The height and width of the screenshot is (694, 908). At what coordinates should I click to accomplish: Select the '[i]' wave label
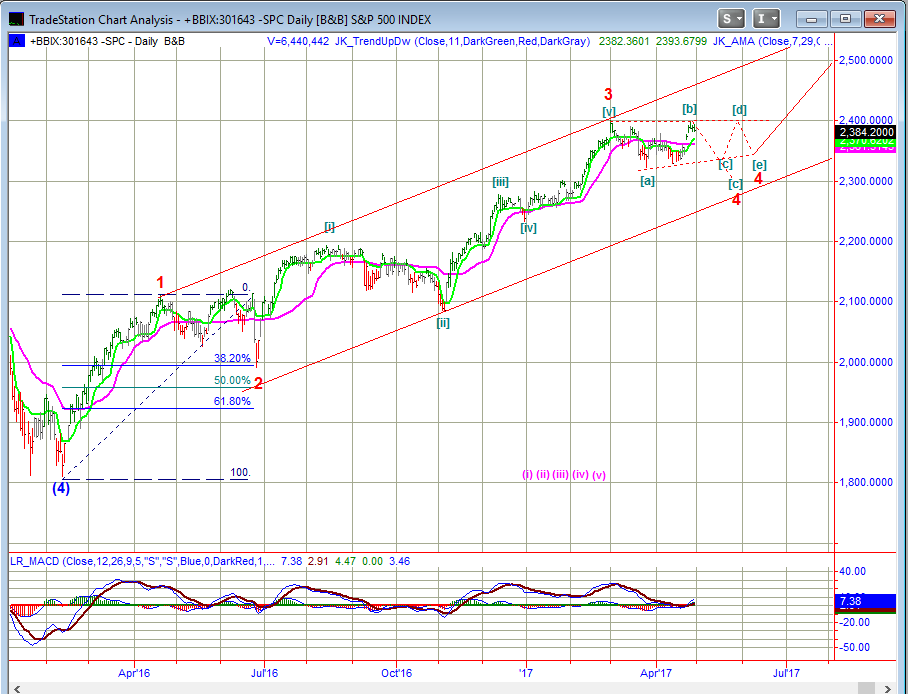pyautogui.click(x=329, y=227)
